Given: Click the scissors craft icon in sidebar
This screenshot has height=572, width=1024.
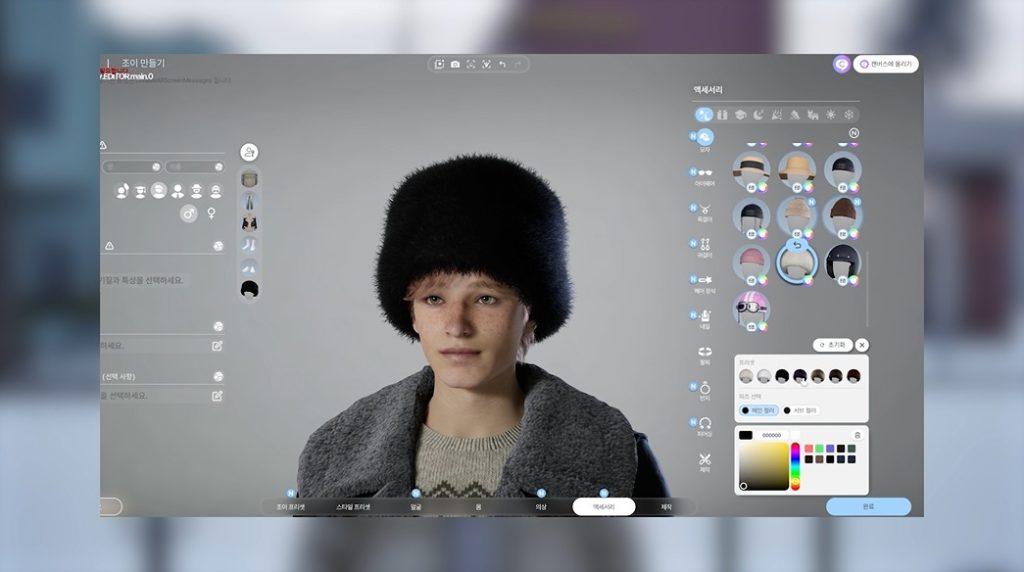Looking at the screenshot, I should tap(704, 459).
